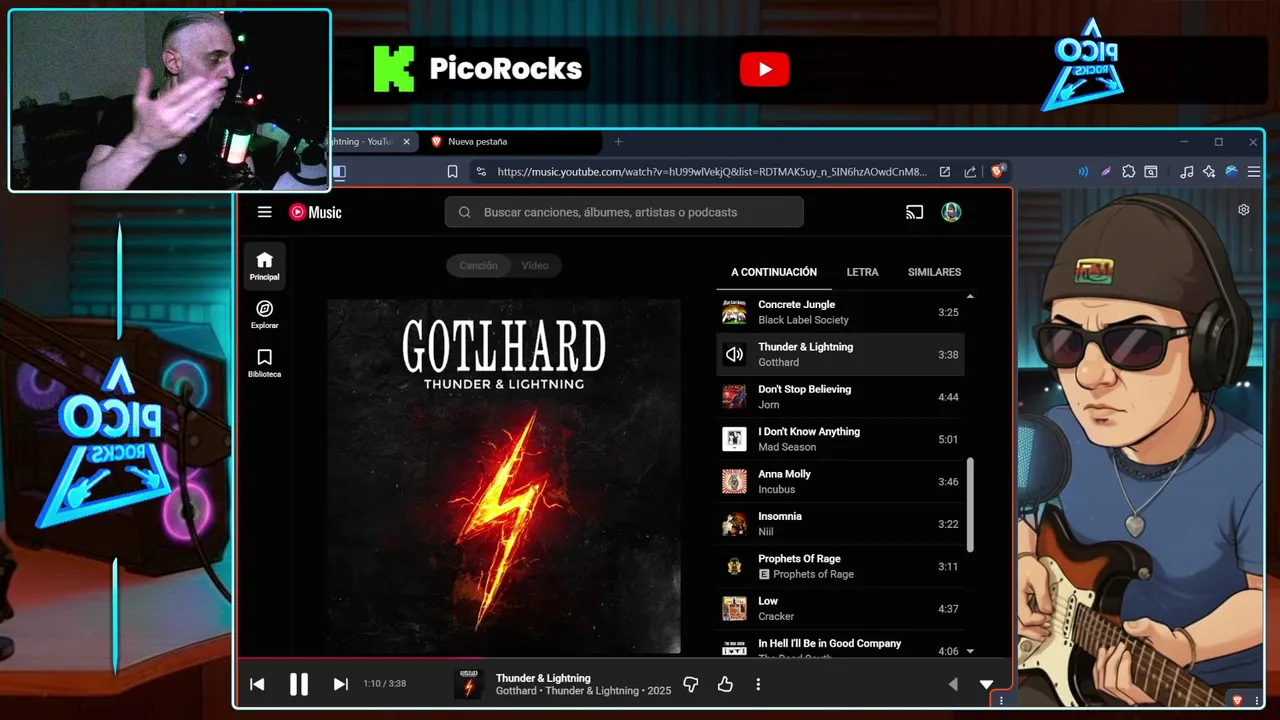Click the YouTube logo in stream banner
The image size is (1280, 720).
tap(765, 69)
